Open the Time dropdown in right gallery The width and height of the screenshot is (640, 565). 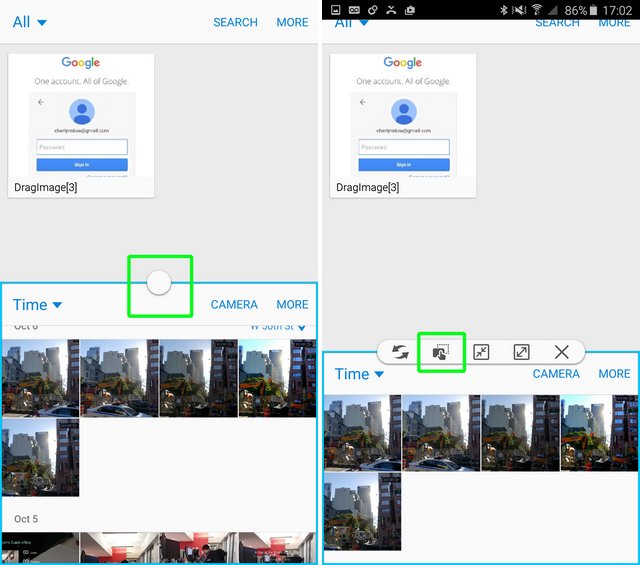(x=359, y=374)
